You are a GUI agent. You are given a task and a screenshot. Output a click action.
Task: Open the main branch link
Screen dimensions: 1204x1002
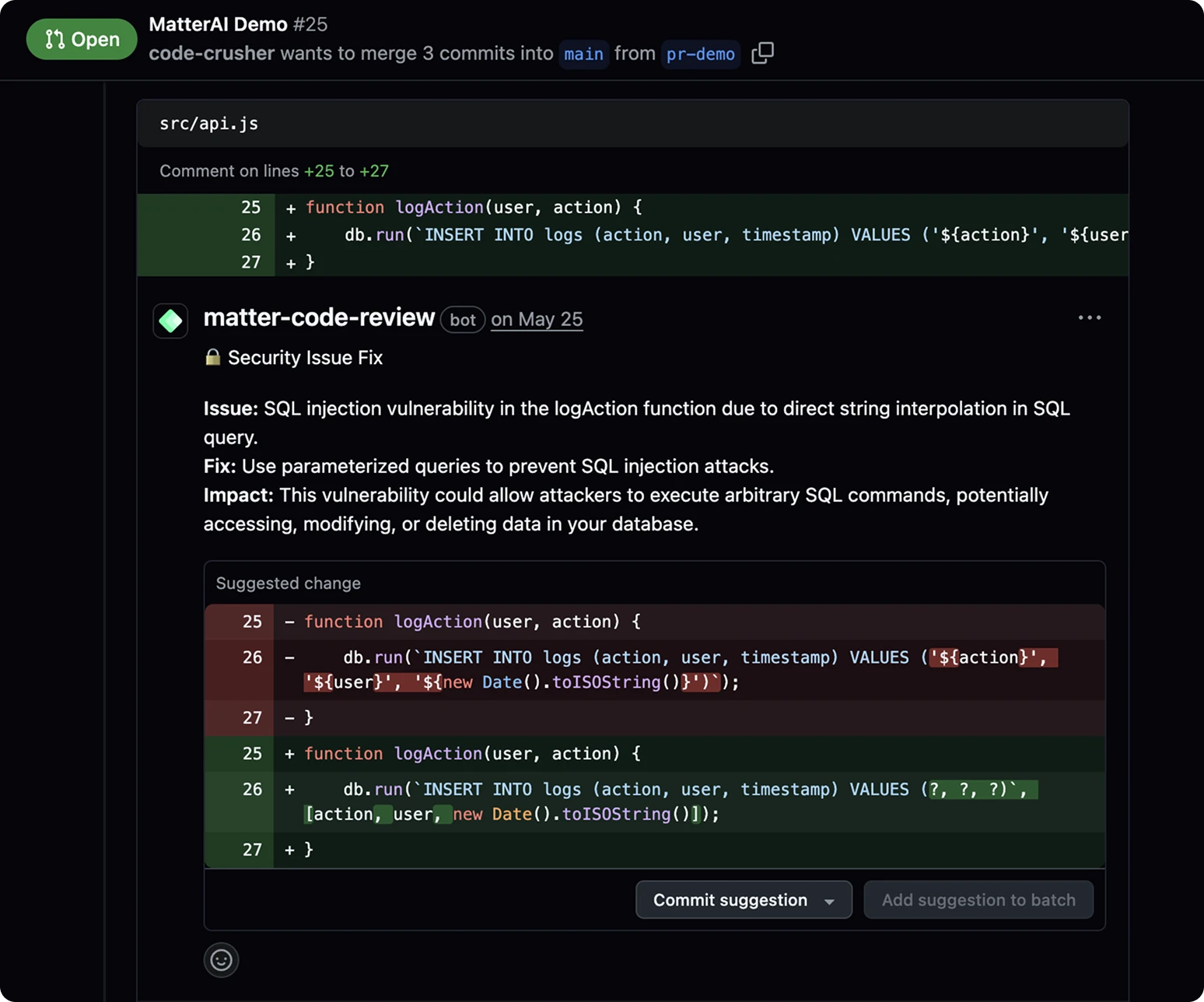click(x=583, y=54)
